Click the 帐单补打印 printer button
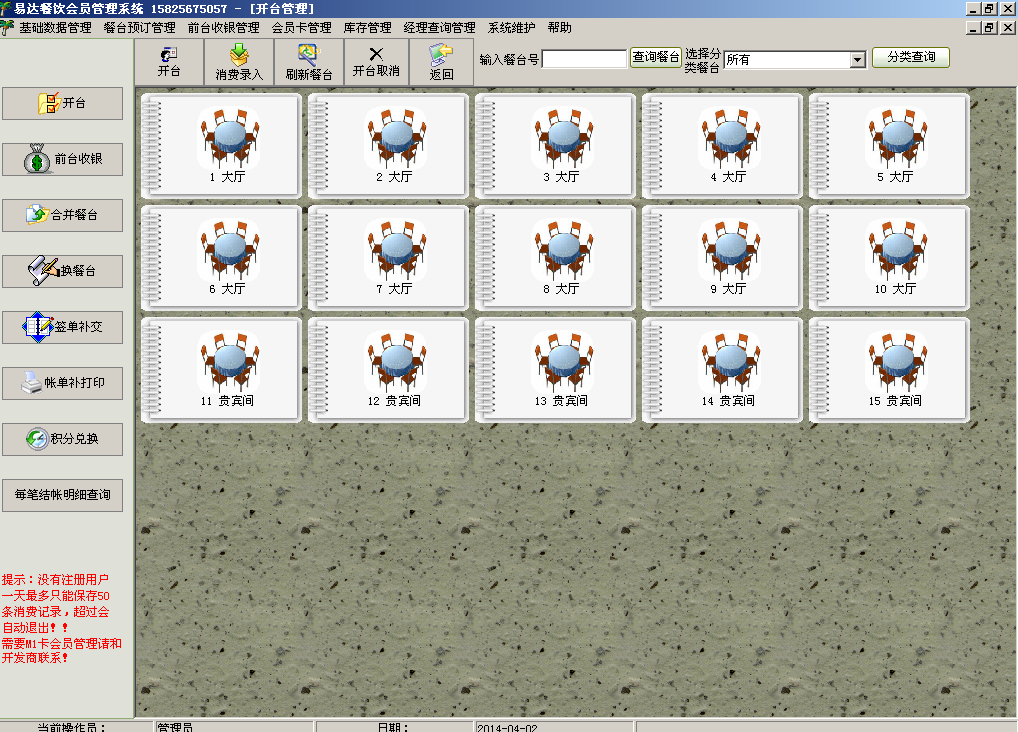This screenshot has width=1018, height=732. pyautogui.click(x=62, y=383)
